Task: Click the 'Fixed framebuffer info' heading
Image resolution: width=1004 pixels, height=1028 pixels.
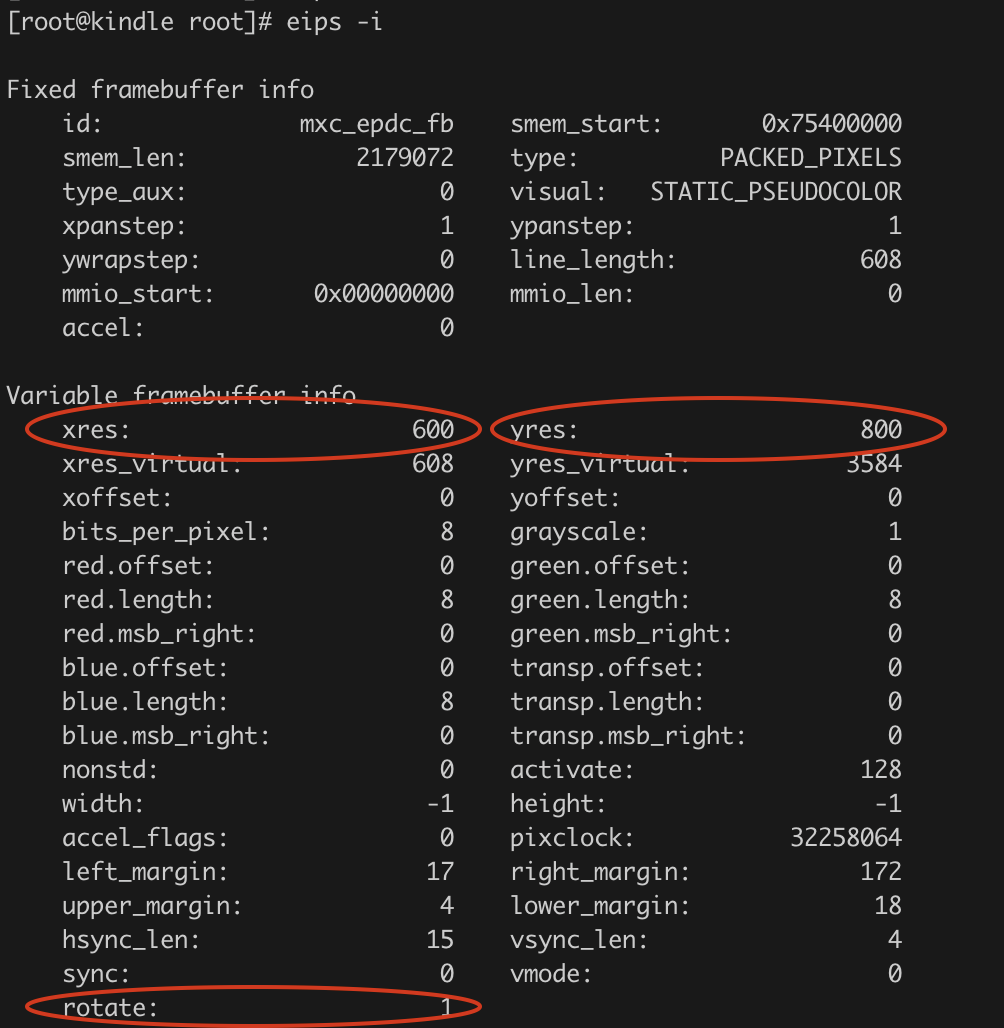Action: pos(160,90)
